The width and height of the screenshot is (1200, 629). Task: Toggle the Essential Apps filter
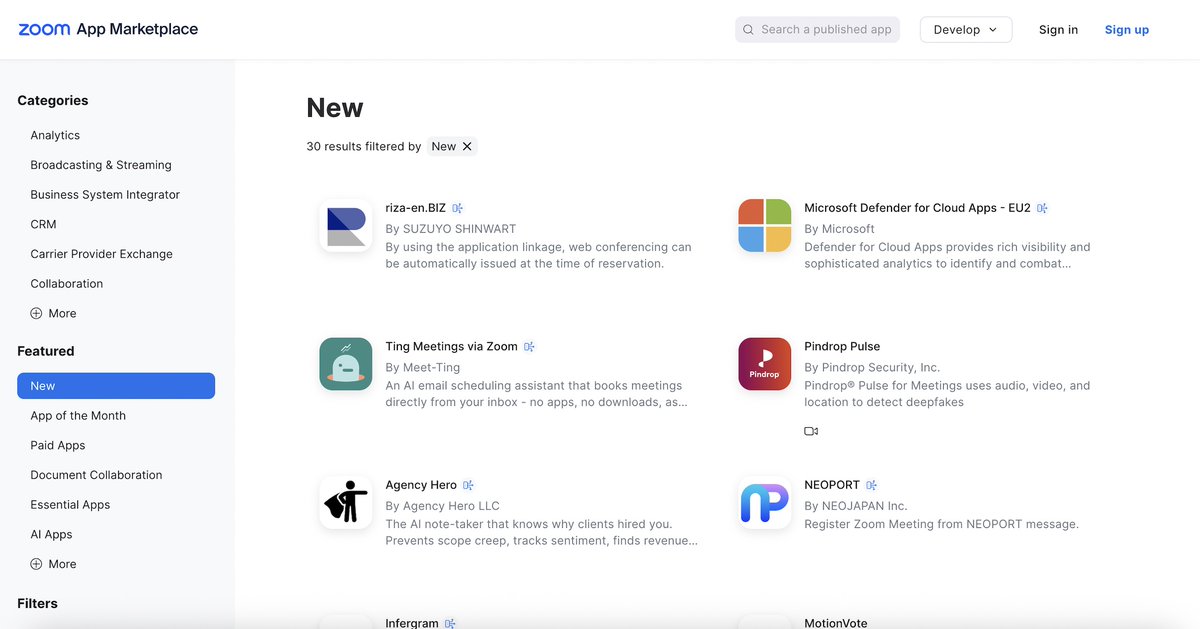[70, 504]
